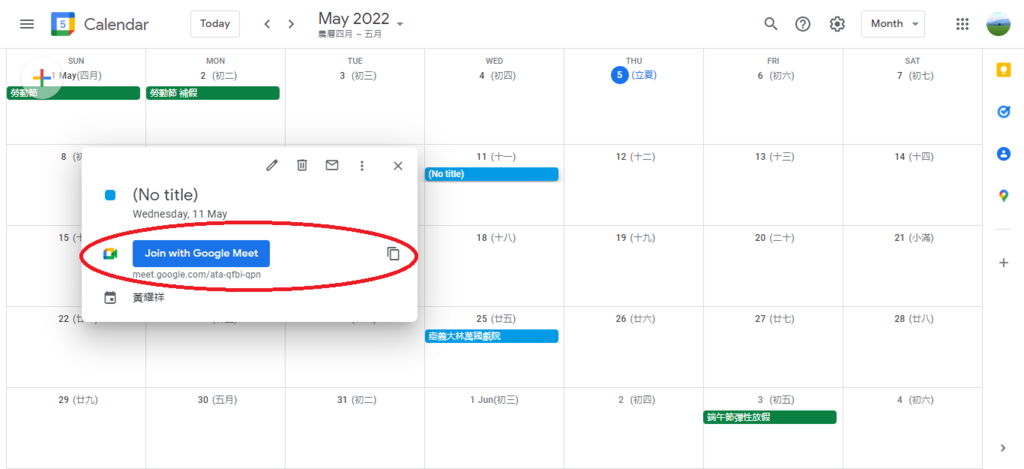Open the Google apps grid

[x=963, y=24]
